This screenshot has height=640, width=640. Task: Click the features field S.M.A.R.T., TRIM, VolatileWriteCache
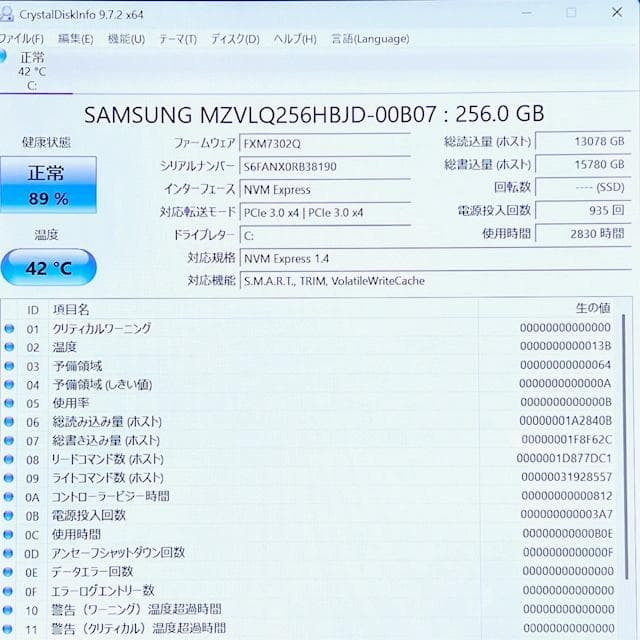click(436, 281)
